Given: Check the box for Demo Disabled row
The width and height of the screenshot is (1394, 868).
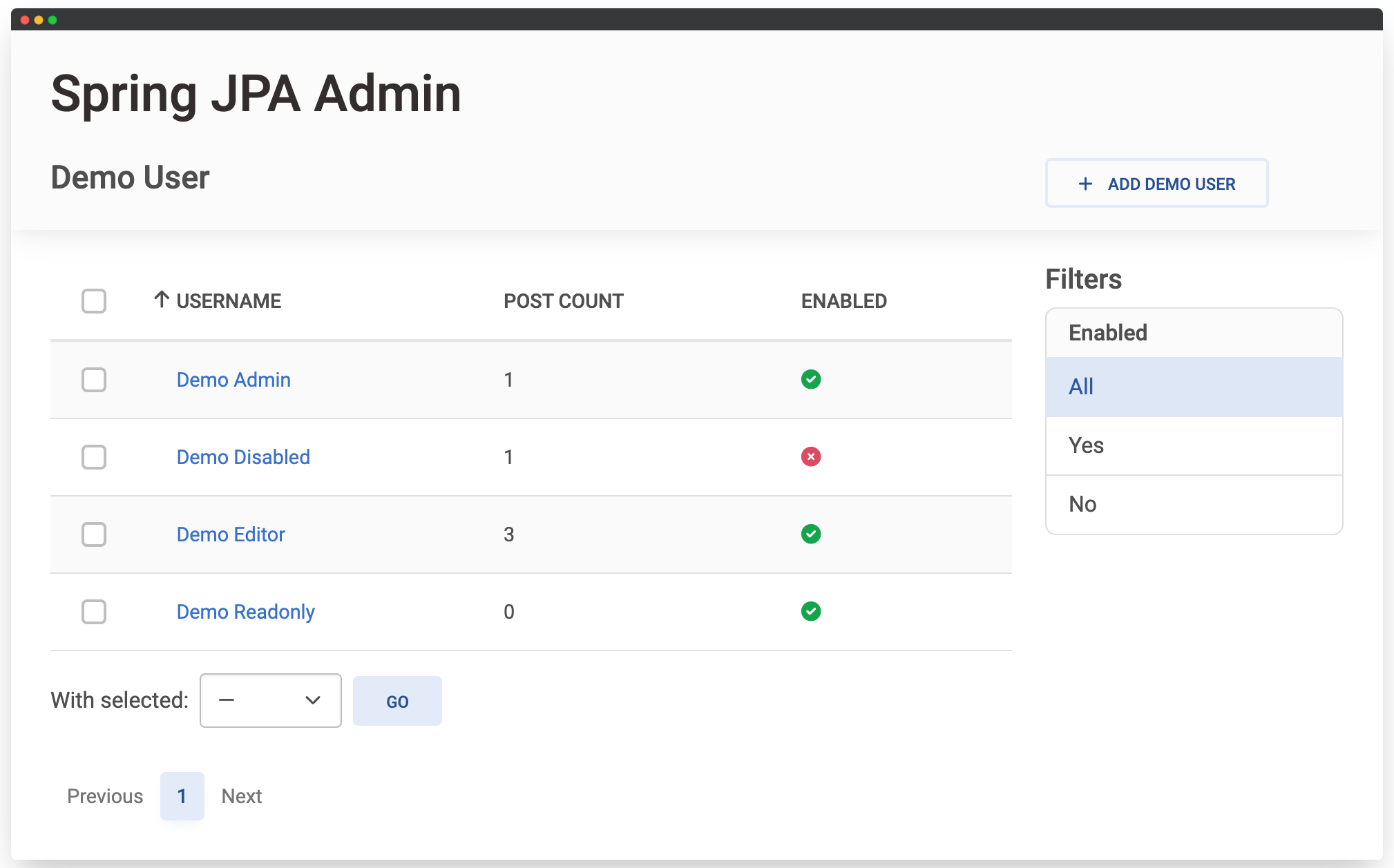Looking at the screenshot, I should point(94,457).
